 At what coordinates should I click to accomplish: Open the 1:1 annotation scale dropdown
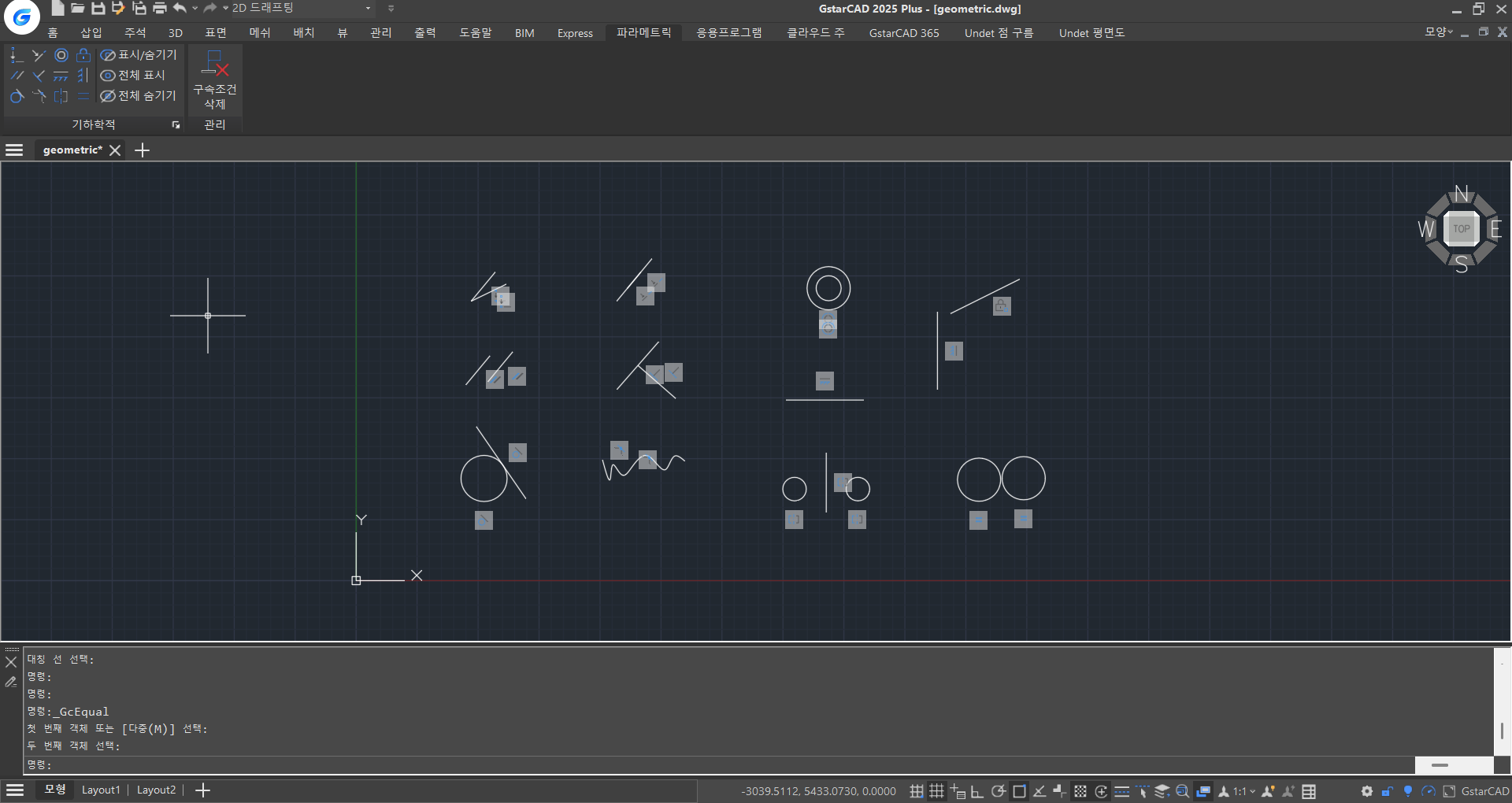[x=1244, y=791]
